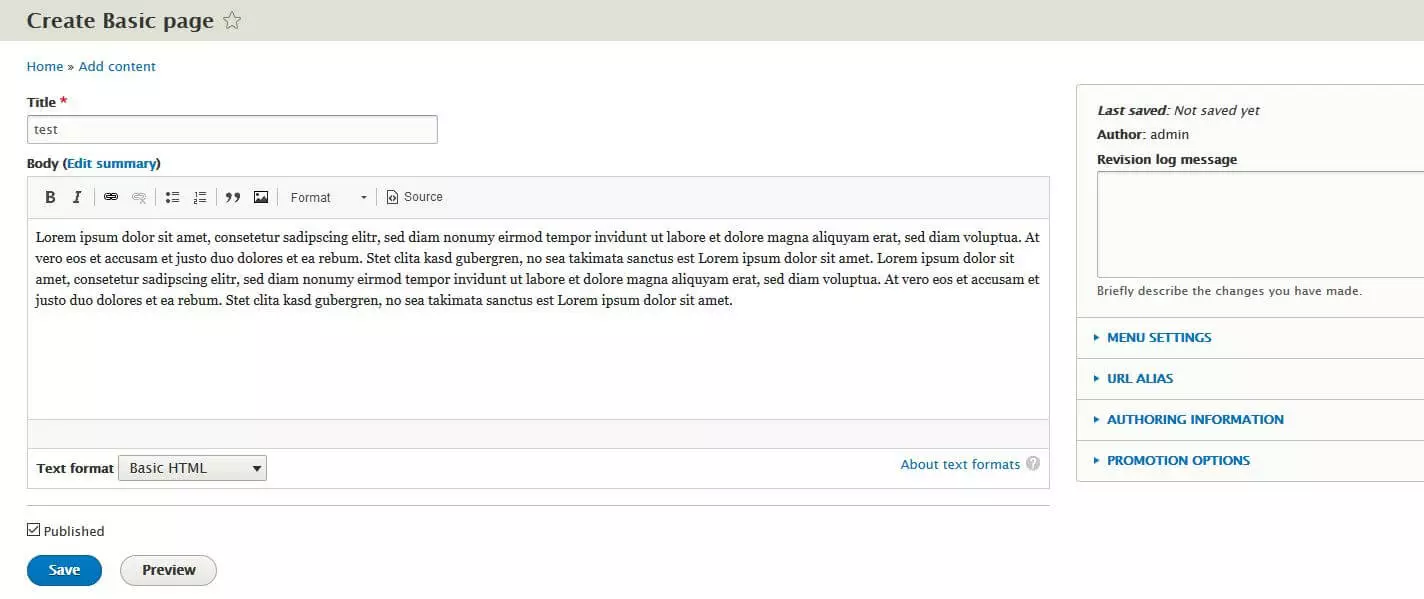
Task: Click the 'Author: admin' text
Action: (1143, 135)
